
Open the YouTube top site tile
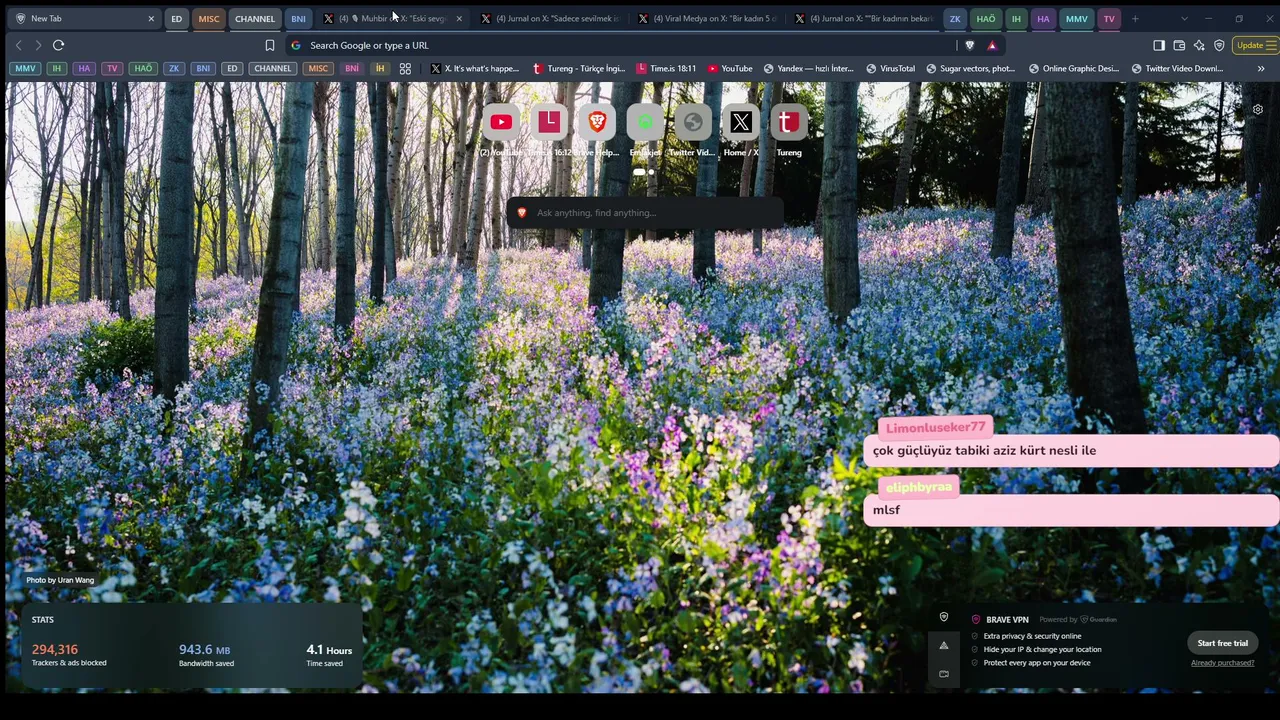click(x=501, y=123)
